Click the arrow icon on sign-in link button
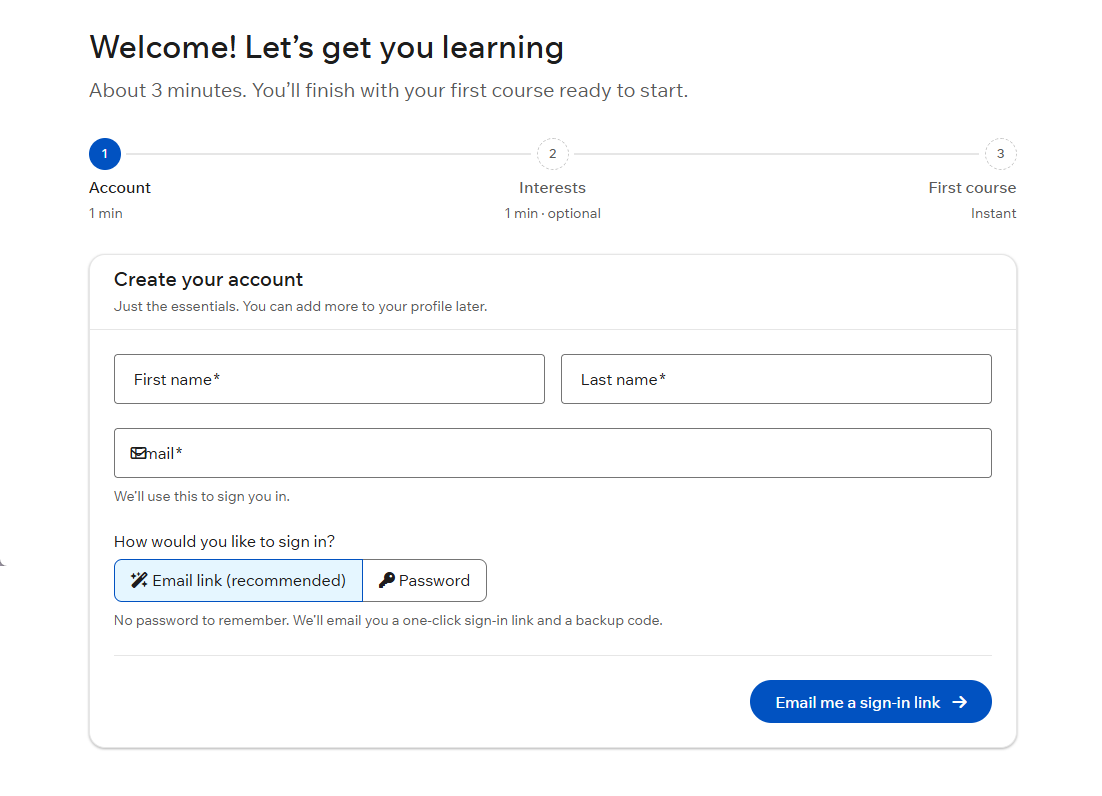The height and width of the screenshot is (796, 1102). coord(960,702)
